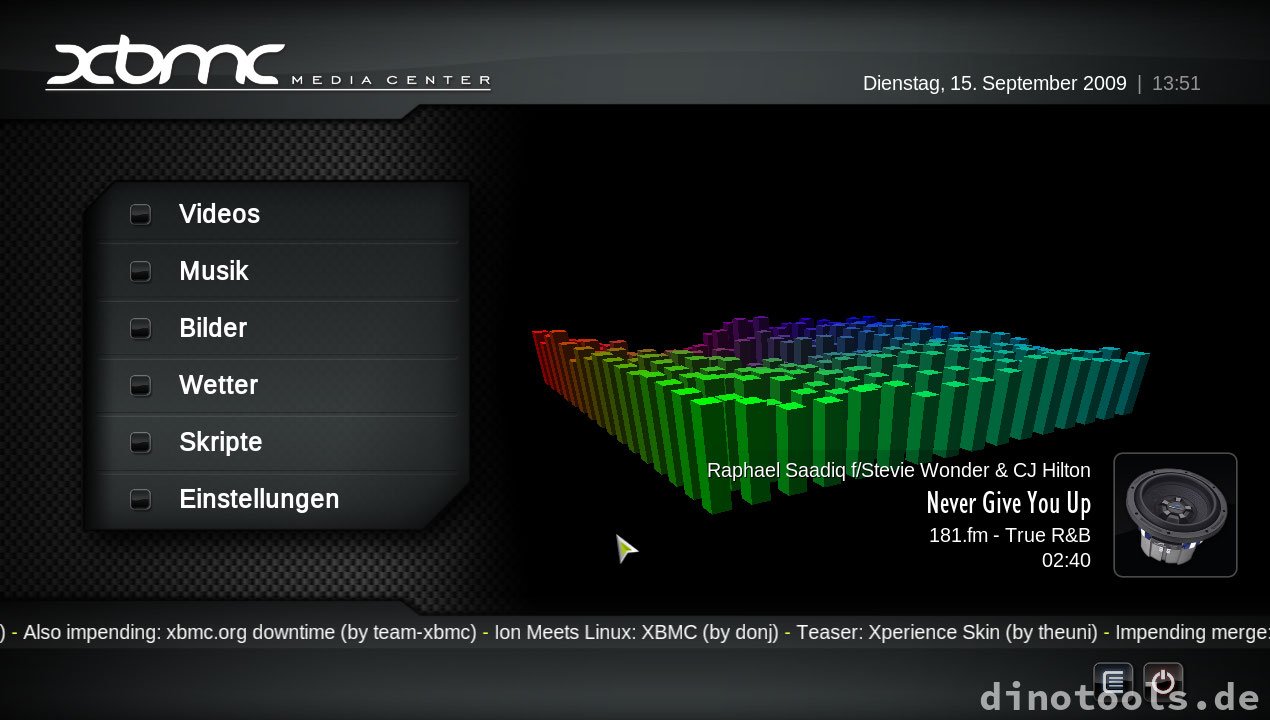
Task: Click RSS item Teaser: Xperience Skin
Action: [x=946, y=632]
